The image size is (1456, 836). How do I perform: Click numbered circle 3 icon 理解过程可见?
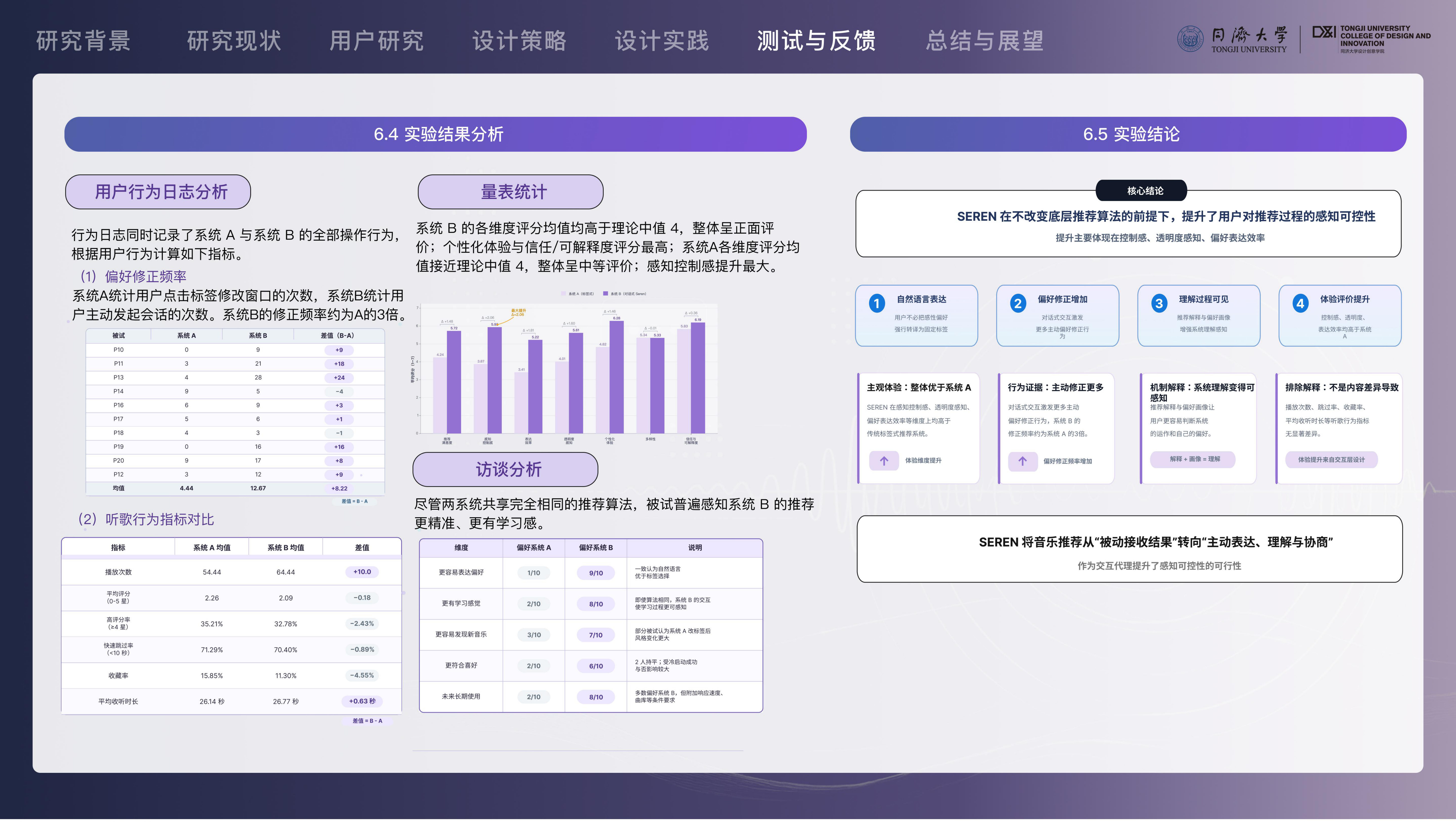tap(1159, 303)
